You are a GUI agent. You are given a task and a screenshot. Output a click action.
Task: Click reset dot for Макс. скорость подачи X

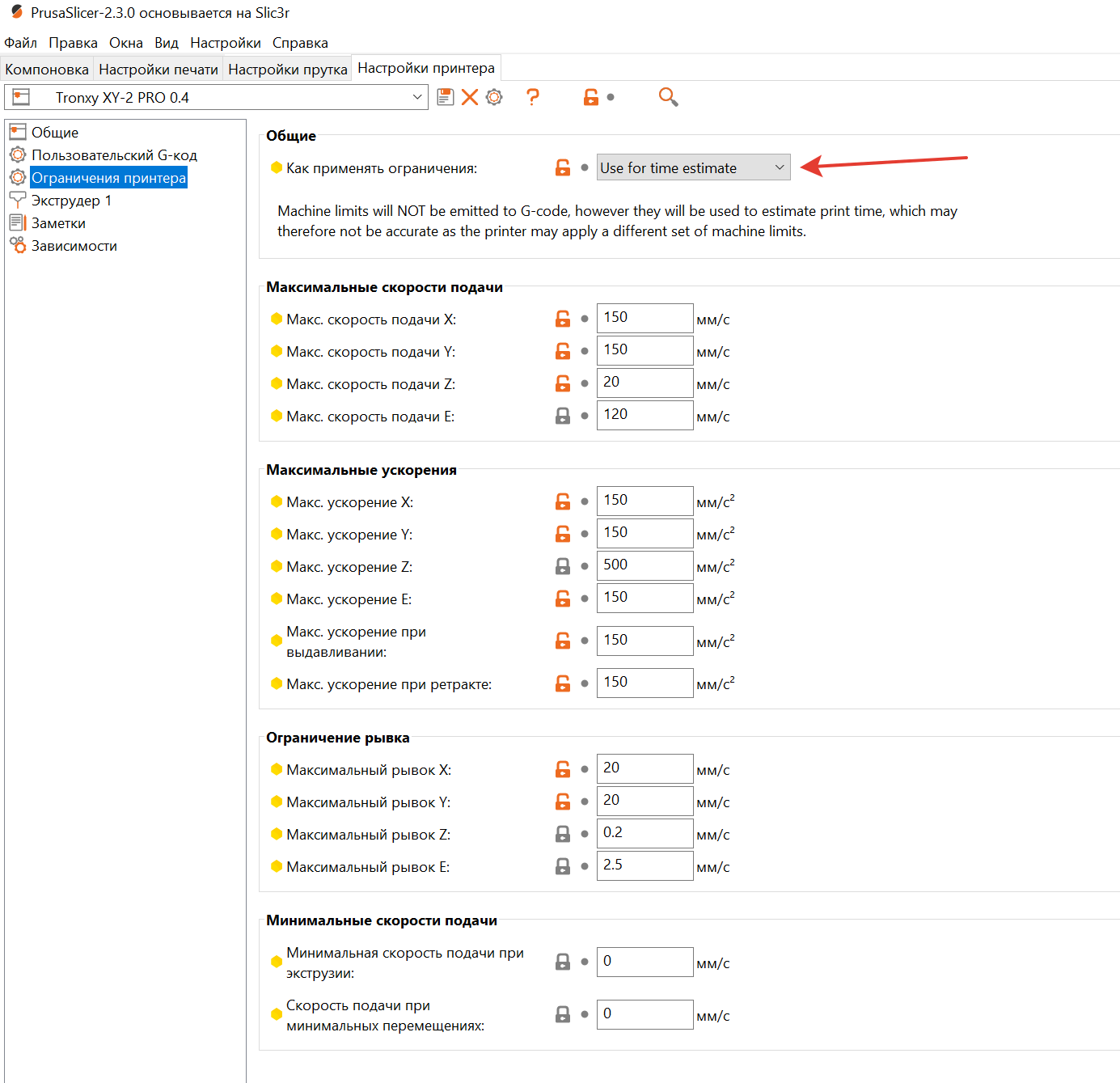click(585, 319)
